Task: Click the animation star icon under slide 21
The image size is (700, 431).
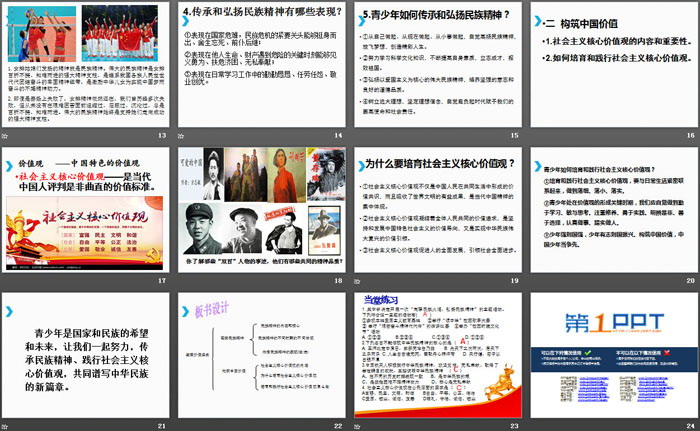Action: 4,427
